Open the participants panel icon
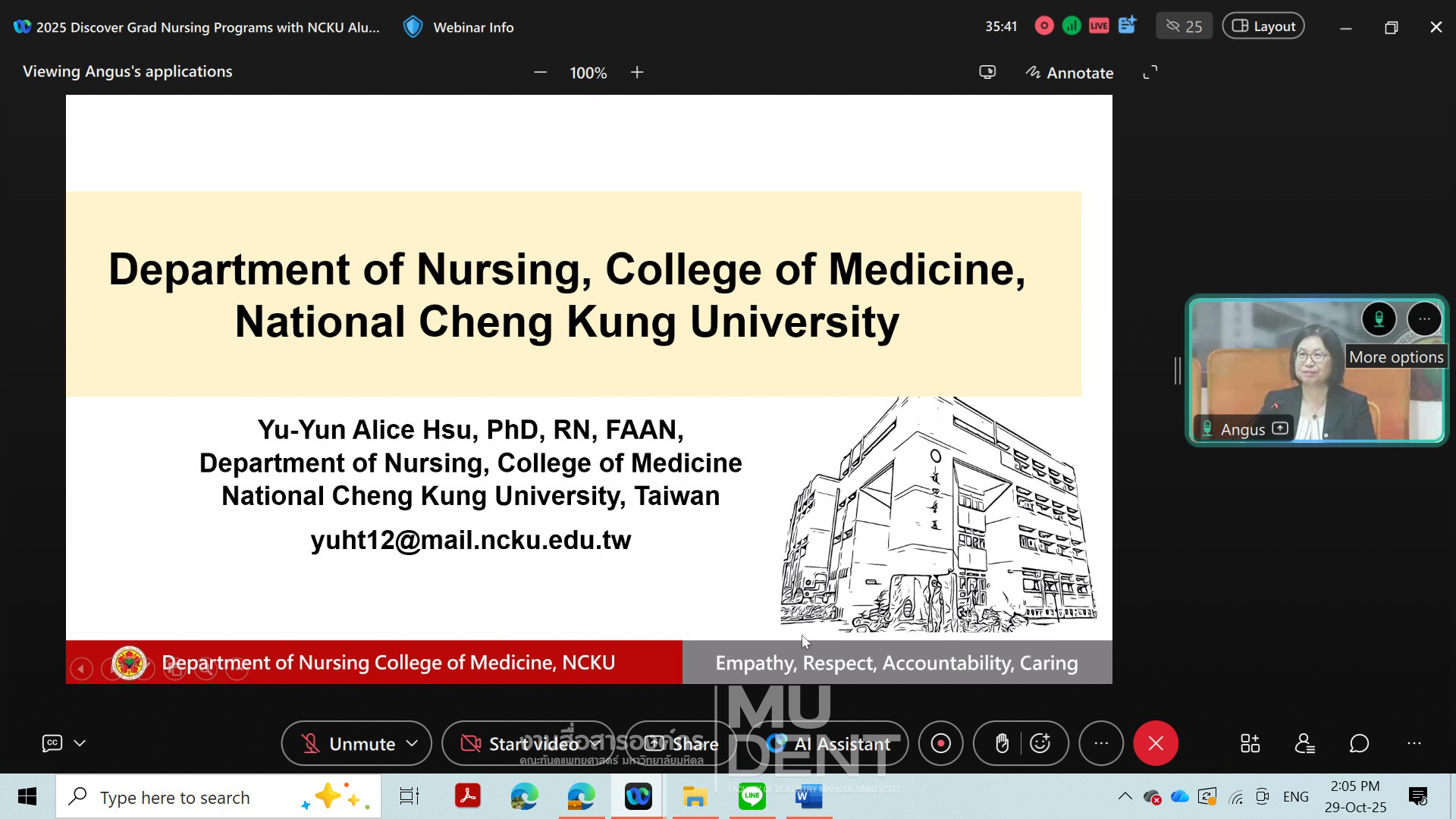 1304,743
